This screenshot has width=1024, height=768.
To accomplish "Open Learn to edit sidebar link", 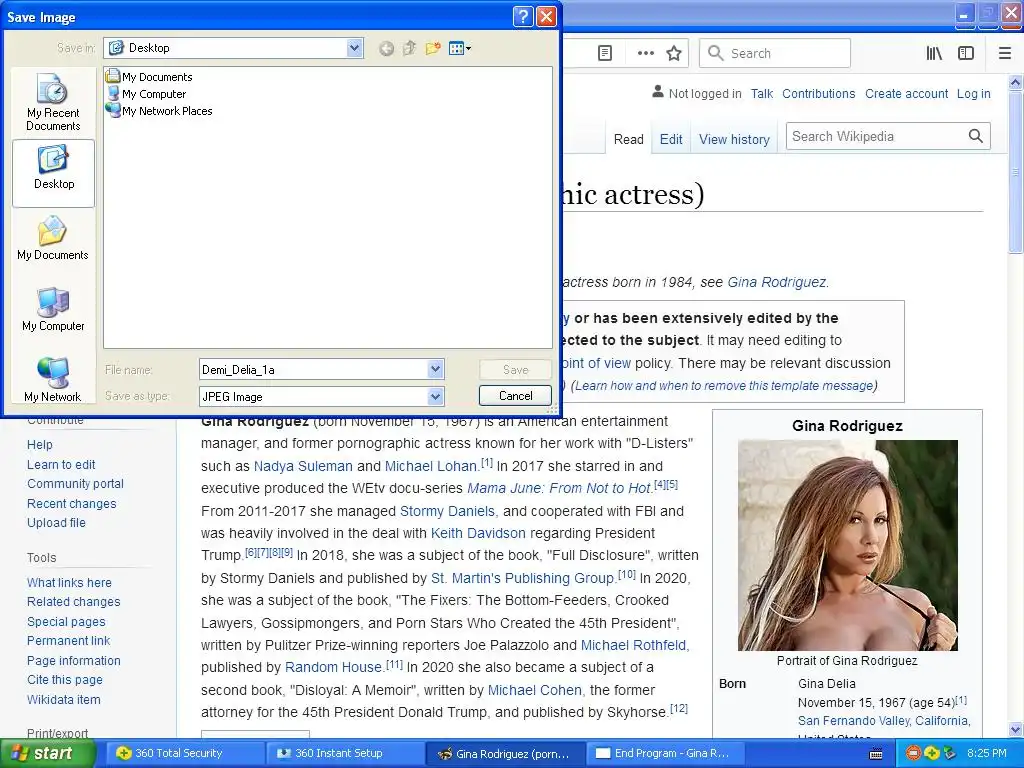I will (61, 464).
